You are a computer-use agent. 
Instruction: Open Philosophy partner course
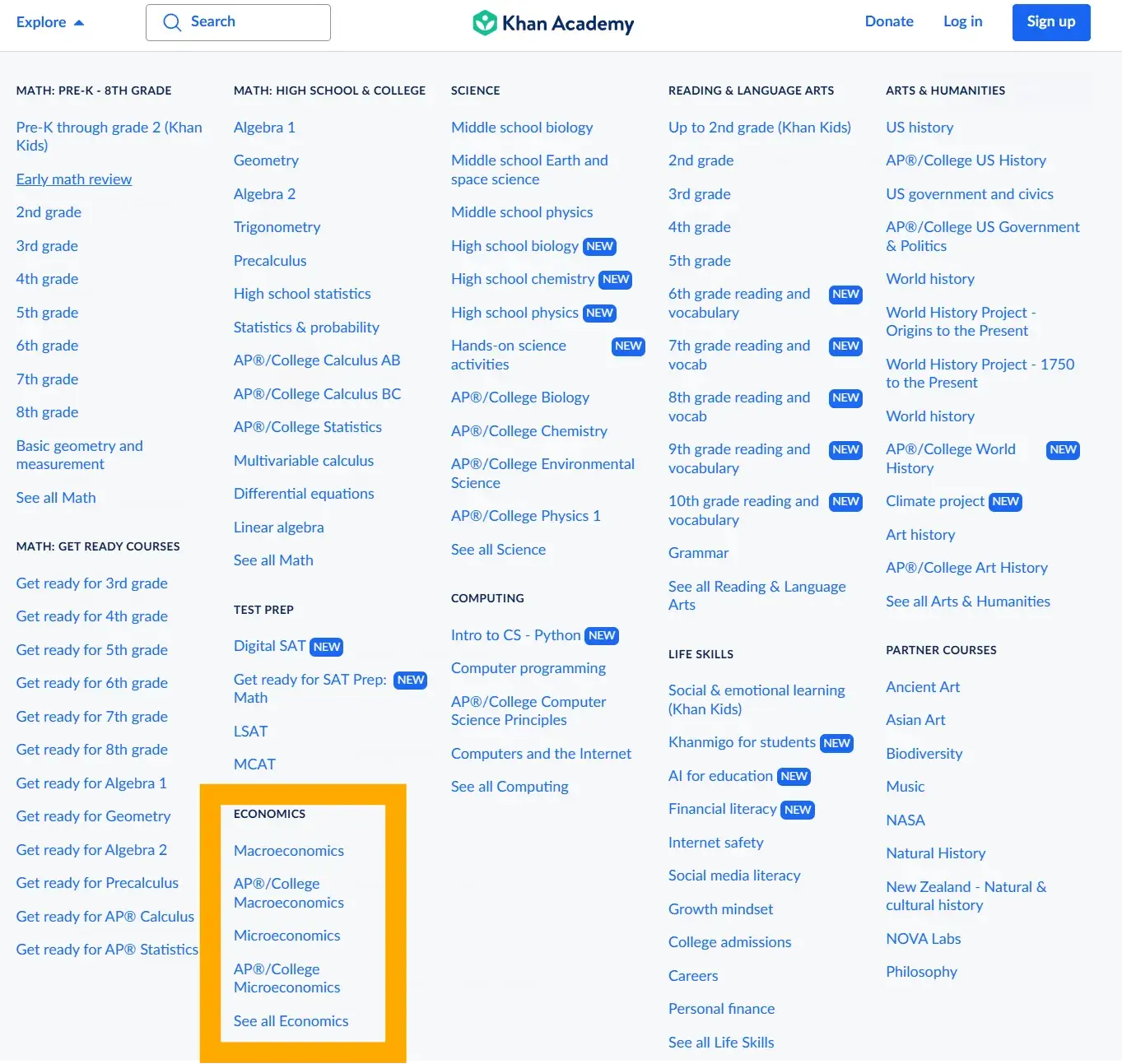pyautogui.click(x=921, y=972)
